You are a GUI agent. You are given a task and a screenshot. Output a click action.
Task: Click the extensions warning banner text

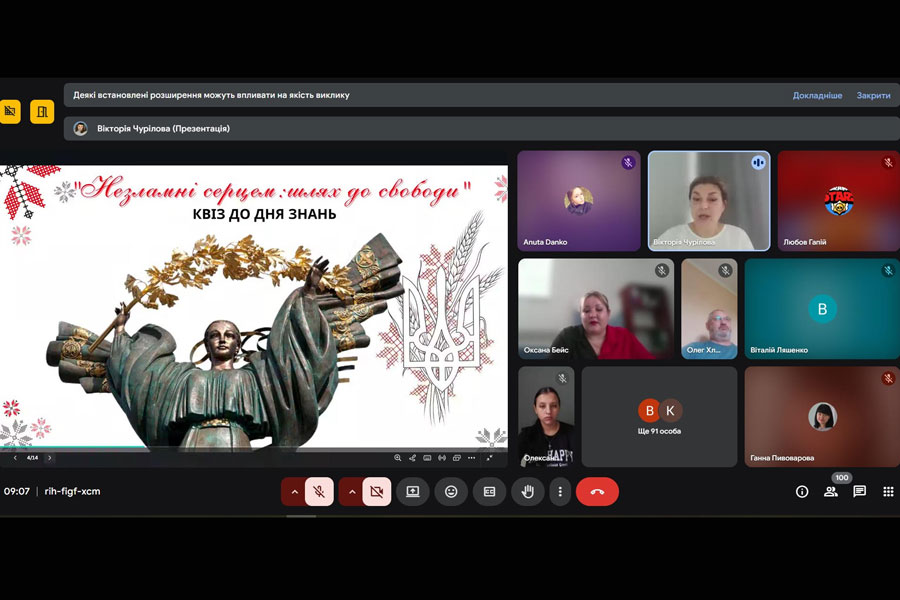click(211, 95)
